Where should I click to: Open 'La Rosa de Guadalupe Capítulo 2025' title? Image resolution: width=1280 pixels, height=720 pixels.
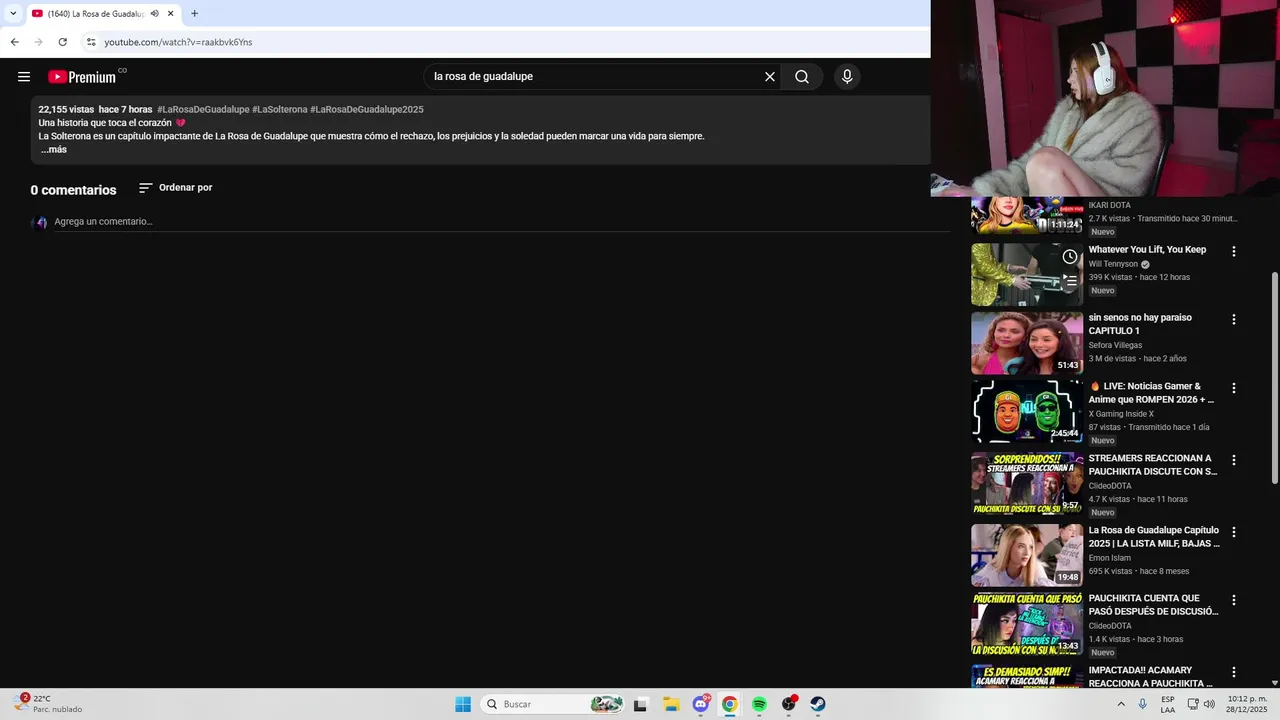pyautogui.click(x=1154, y=537)
